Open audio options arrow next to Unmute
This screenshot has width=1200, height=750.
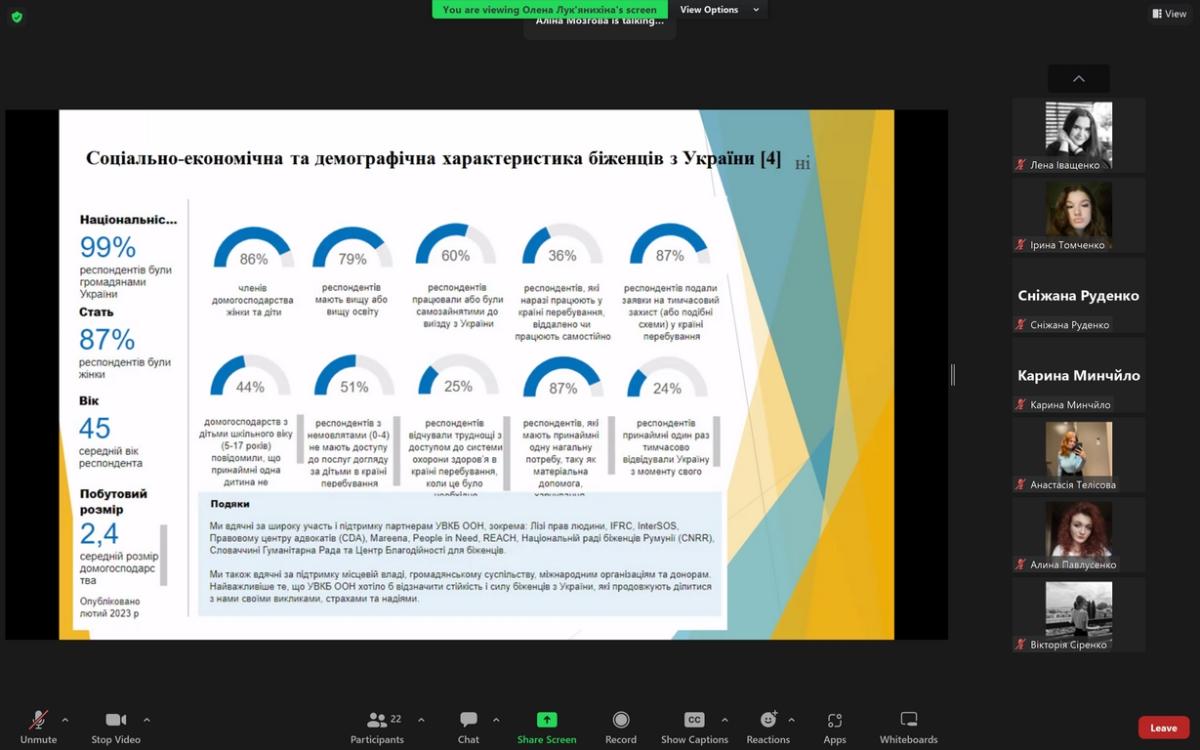pos(65,720)
